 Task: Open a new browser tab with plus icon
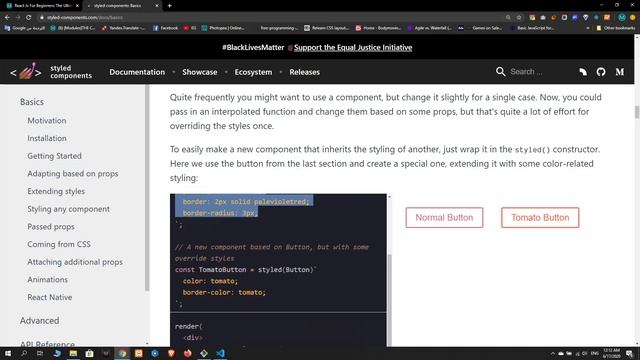pos(169,6)
